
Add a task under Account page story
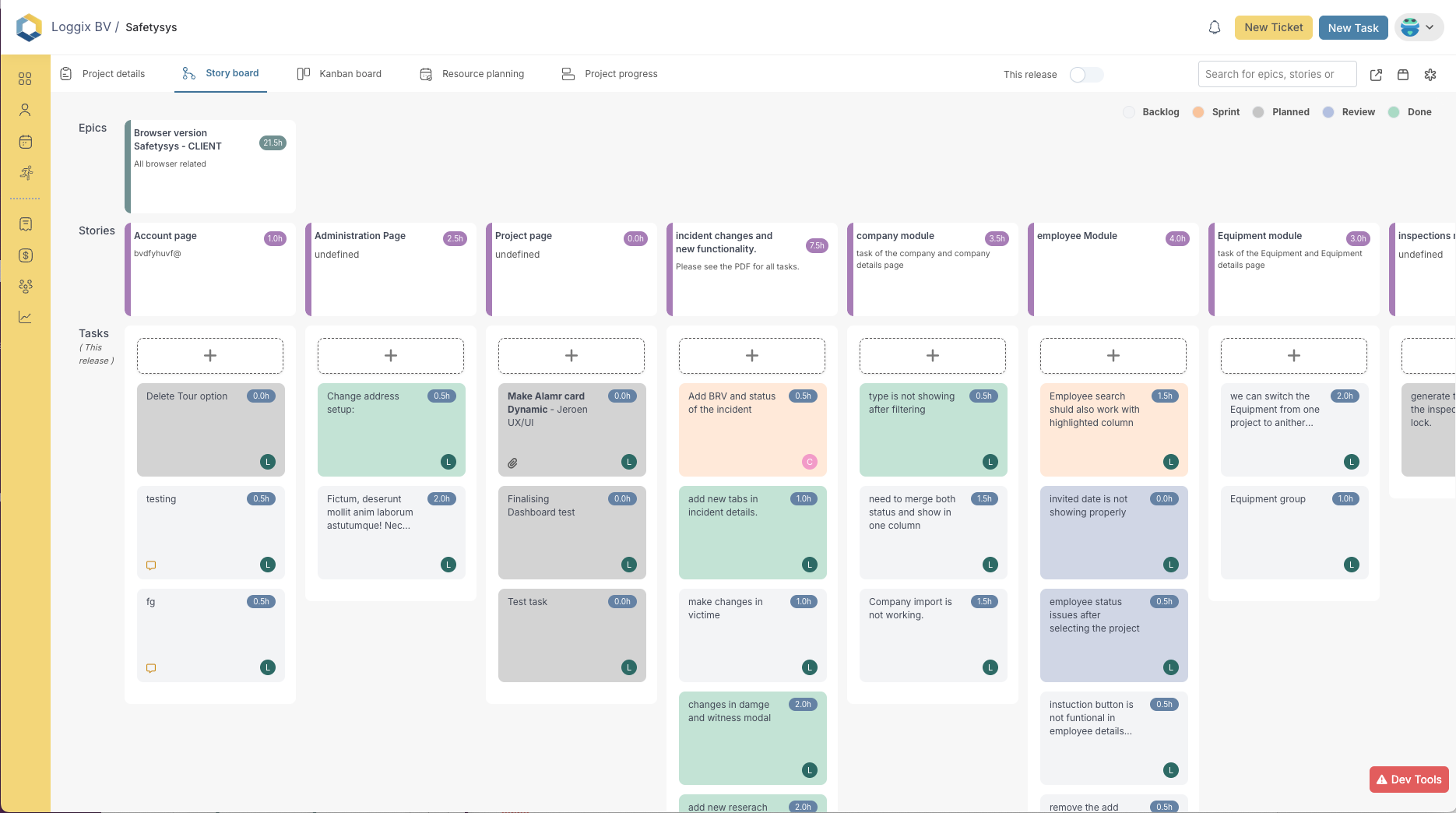tap(210, 356)
